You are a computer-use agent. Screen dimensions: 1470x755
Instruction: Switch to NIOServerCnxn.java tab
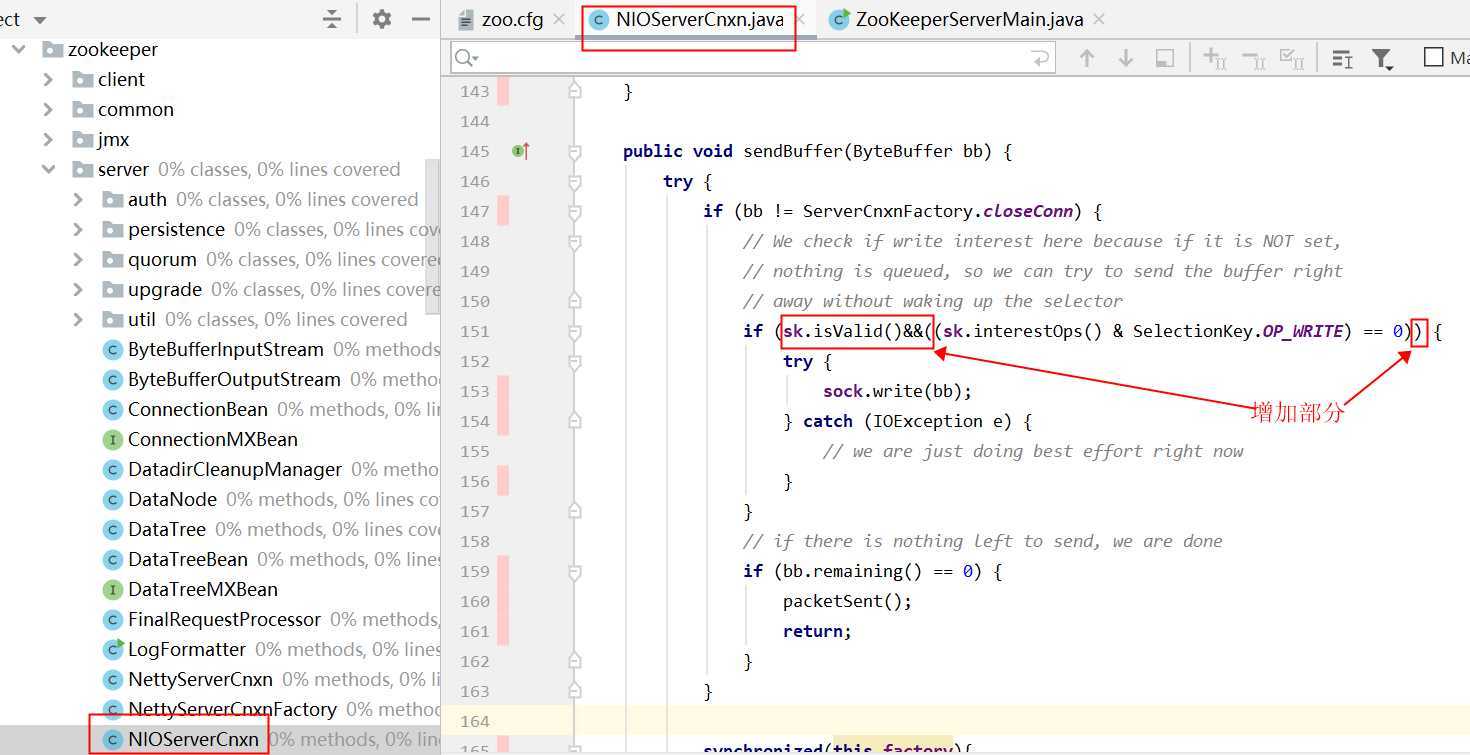click(696, 19)
